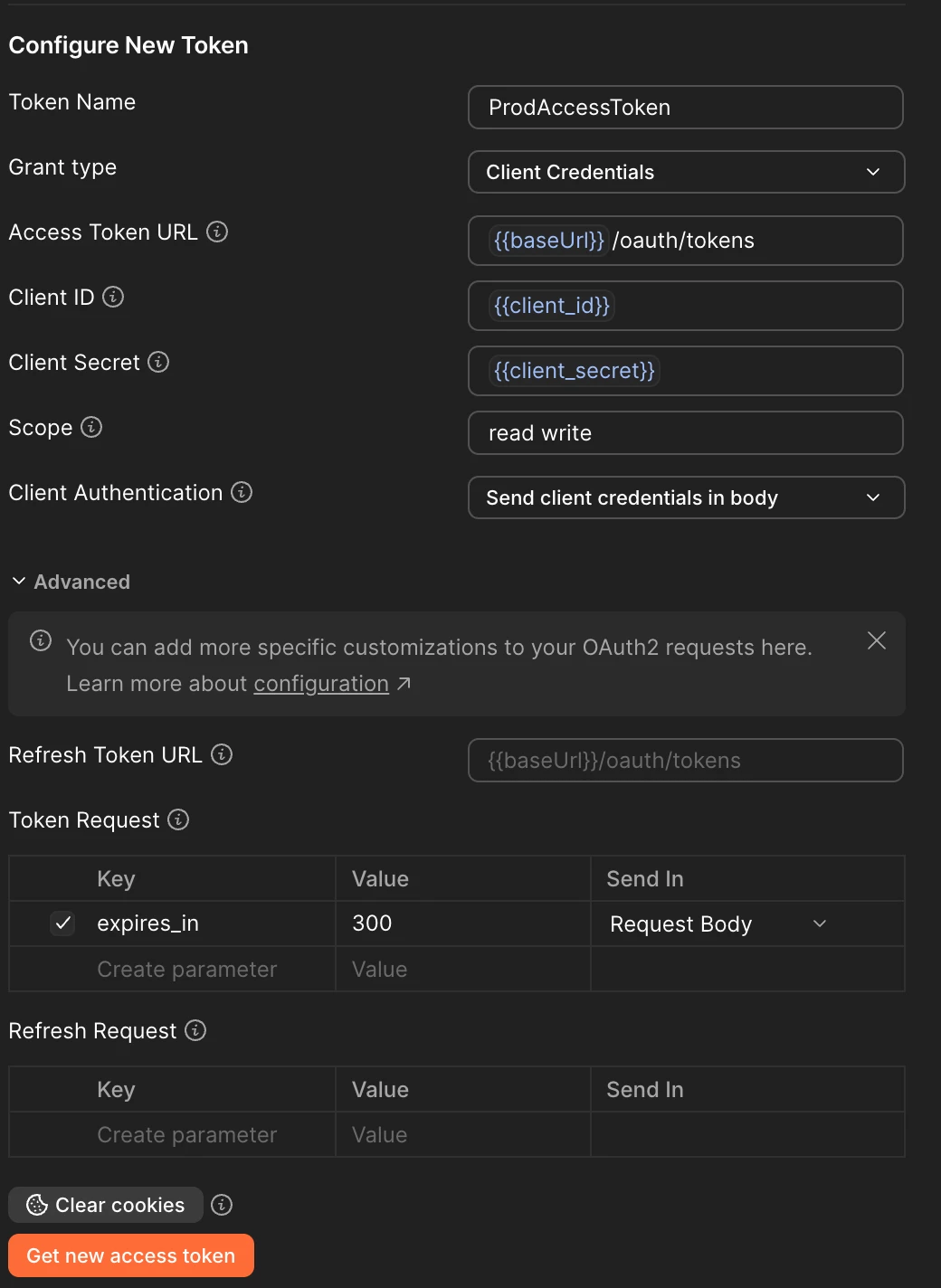Collapse the Advanced section
This screenshot has height=1288, width=941.
coord(71,582)
